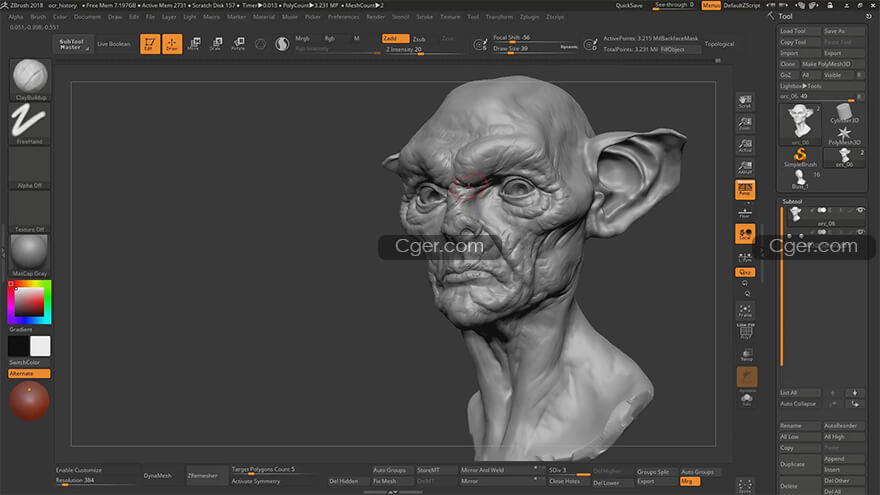Image resolution: width=880 pixels, height=495 pixels.
Task: Toggle Zadd sculpt mode
Action: click(395, 38)
